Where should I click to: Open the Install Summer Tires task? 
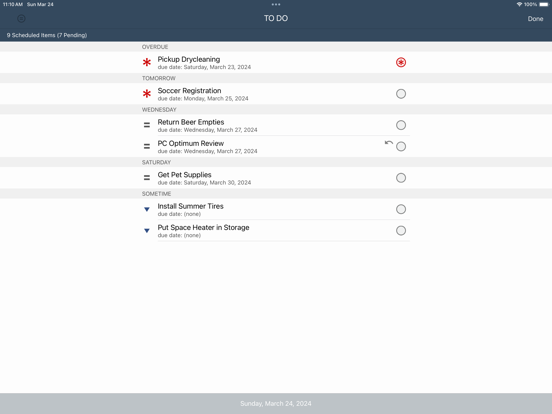click(x=276, y=209)
